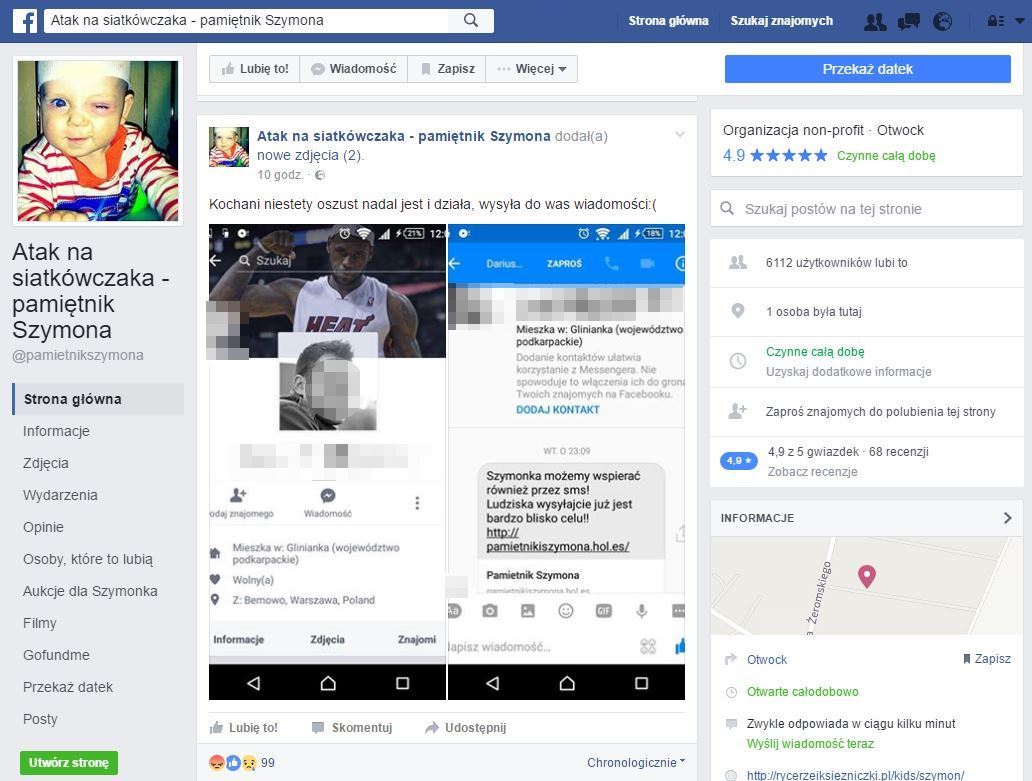
Task: Click the Wyślij wiadomość teraz link
Action: (x=810, y=744)
